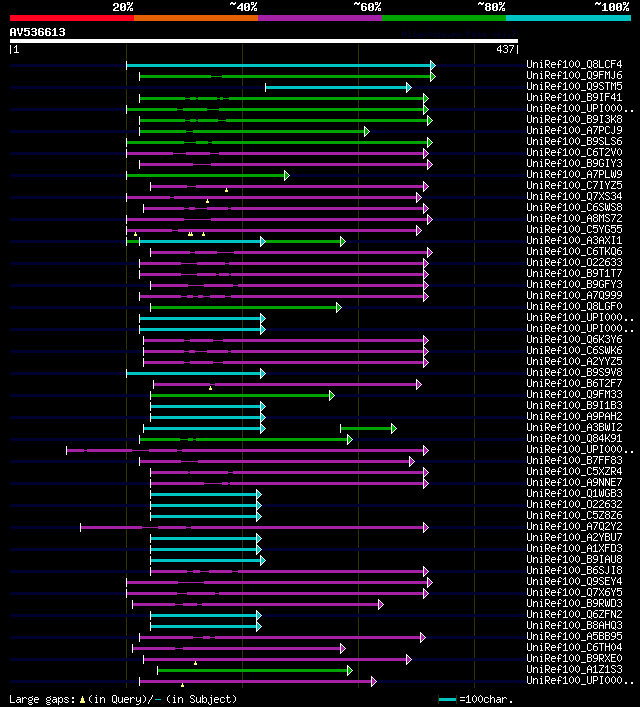Click the yellow gap marker below the Q7XS34 bar
Screen dimensions: 640x707
pyautogui.click(x=207, y=201)
